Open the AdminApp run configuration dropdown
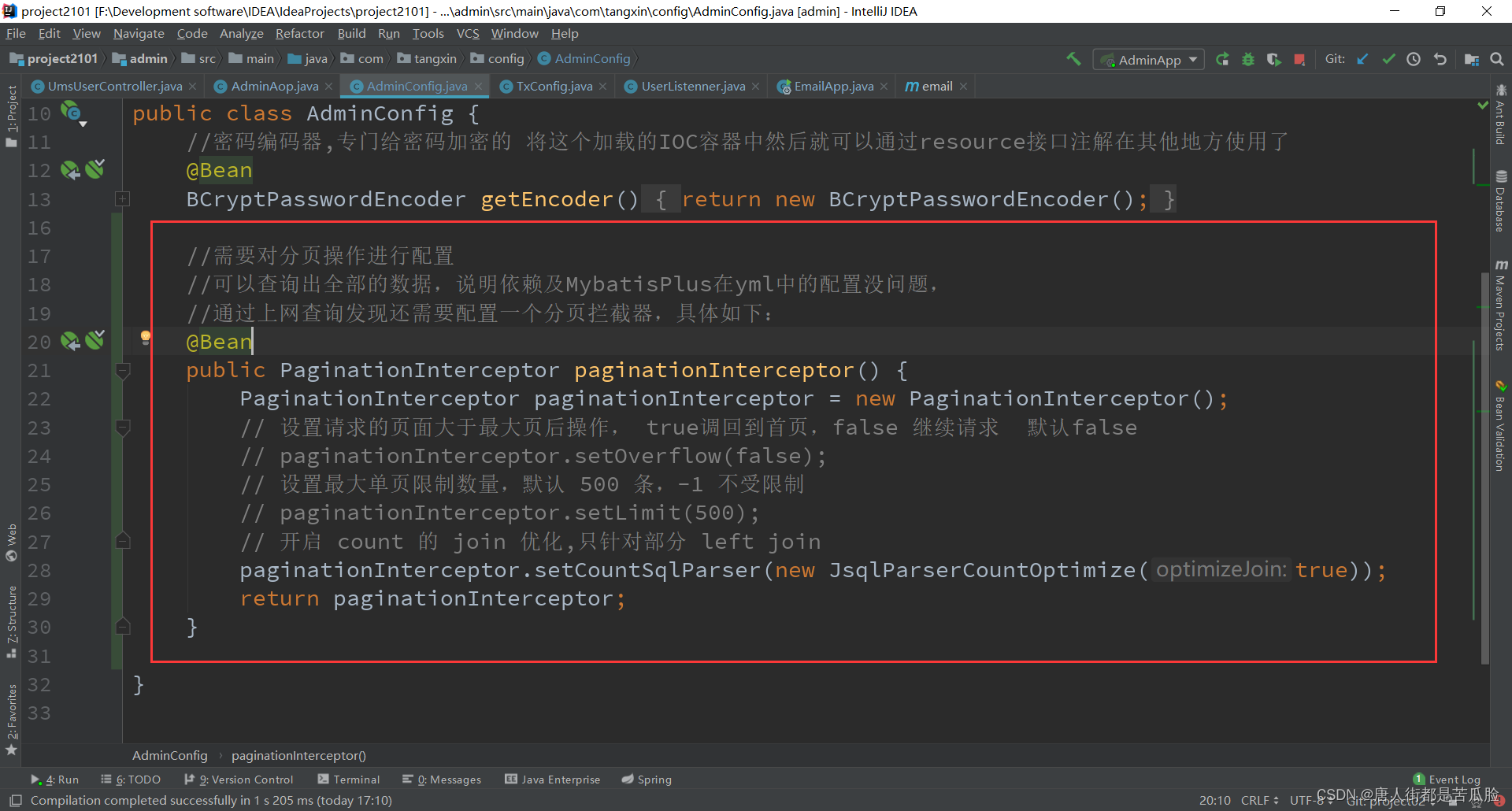The height and width of the screenshot is (811, 1512). (x=1148, y=60)
